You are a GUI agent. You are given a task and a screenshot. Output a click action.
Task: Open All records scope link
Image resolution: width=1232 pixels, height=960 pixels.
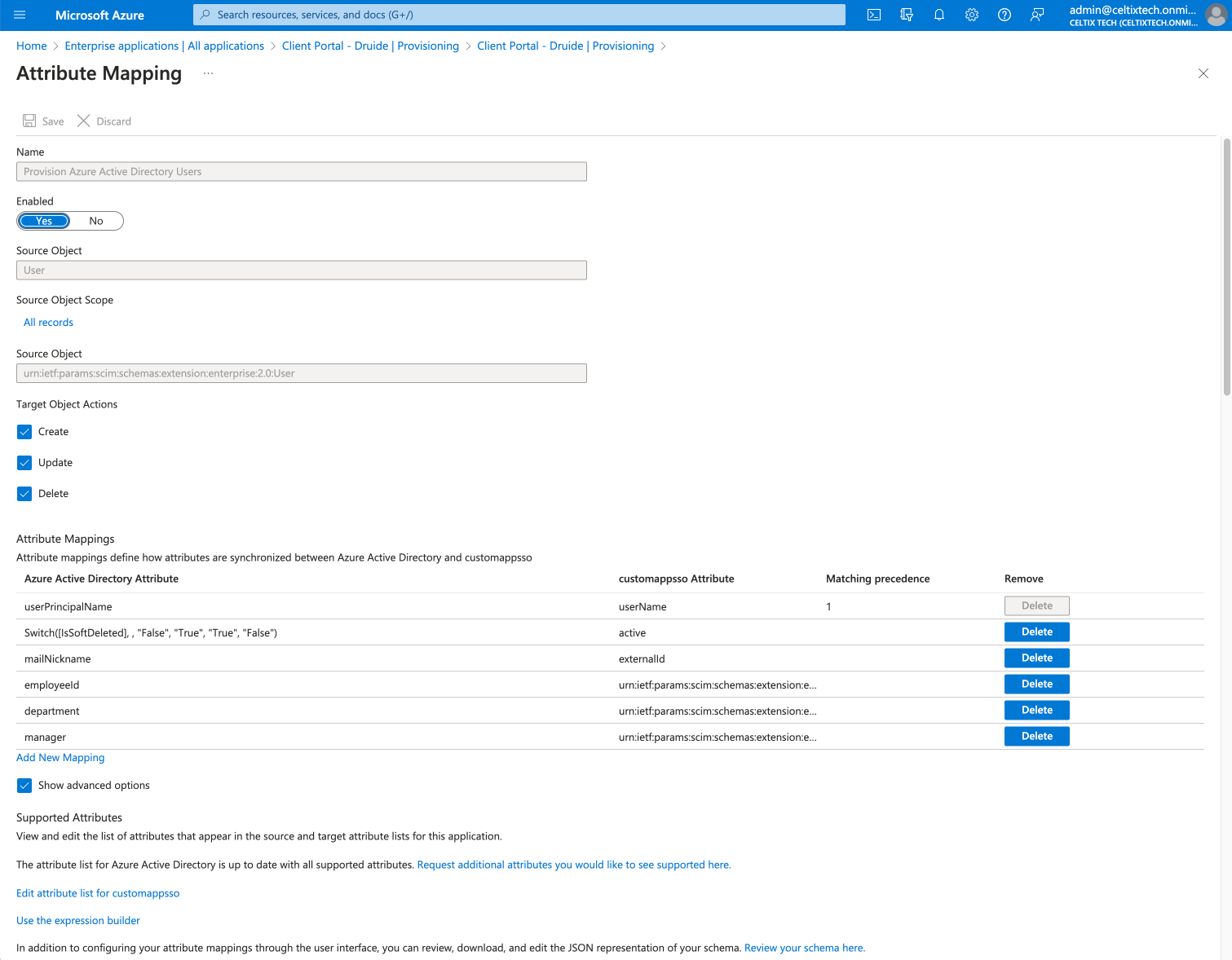tap(48, 322)
